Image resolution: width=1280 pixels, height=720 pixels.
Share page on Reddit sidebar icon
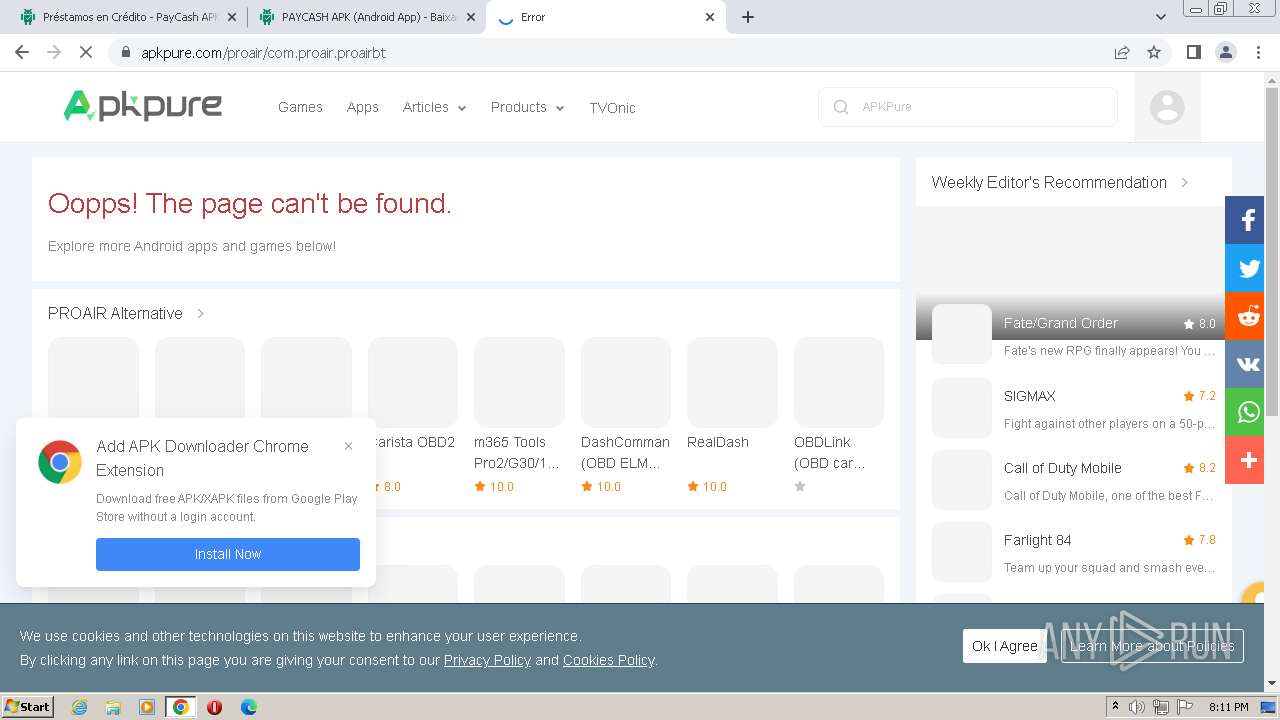pos(1247,316)
